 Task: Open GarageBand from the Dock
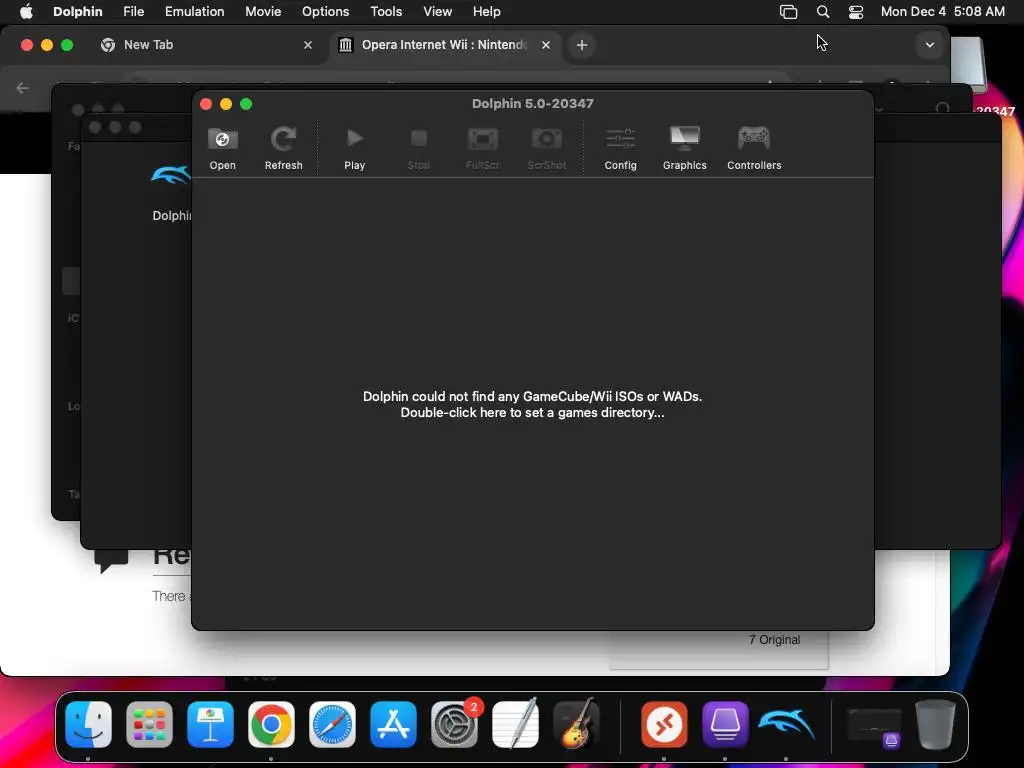click(x=577, y=724)
